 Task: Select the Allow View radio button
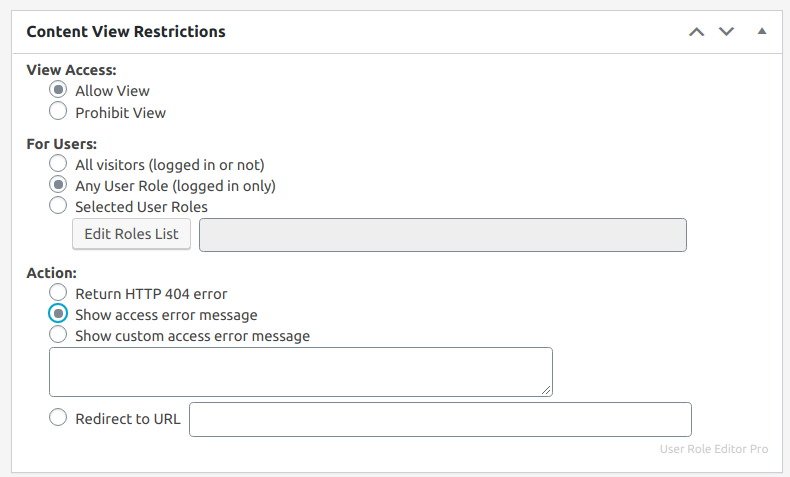click(x=58, y=90)
